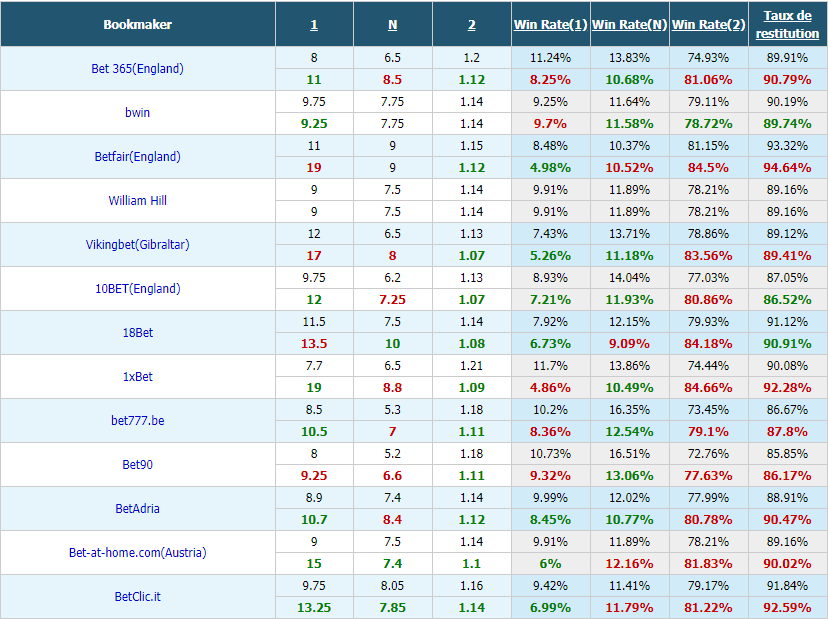Select bwin win rate 9.7%
Viewport: 828px width, 619px height.
click(x=550, y=124)
